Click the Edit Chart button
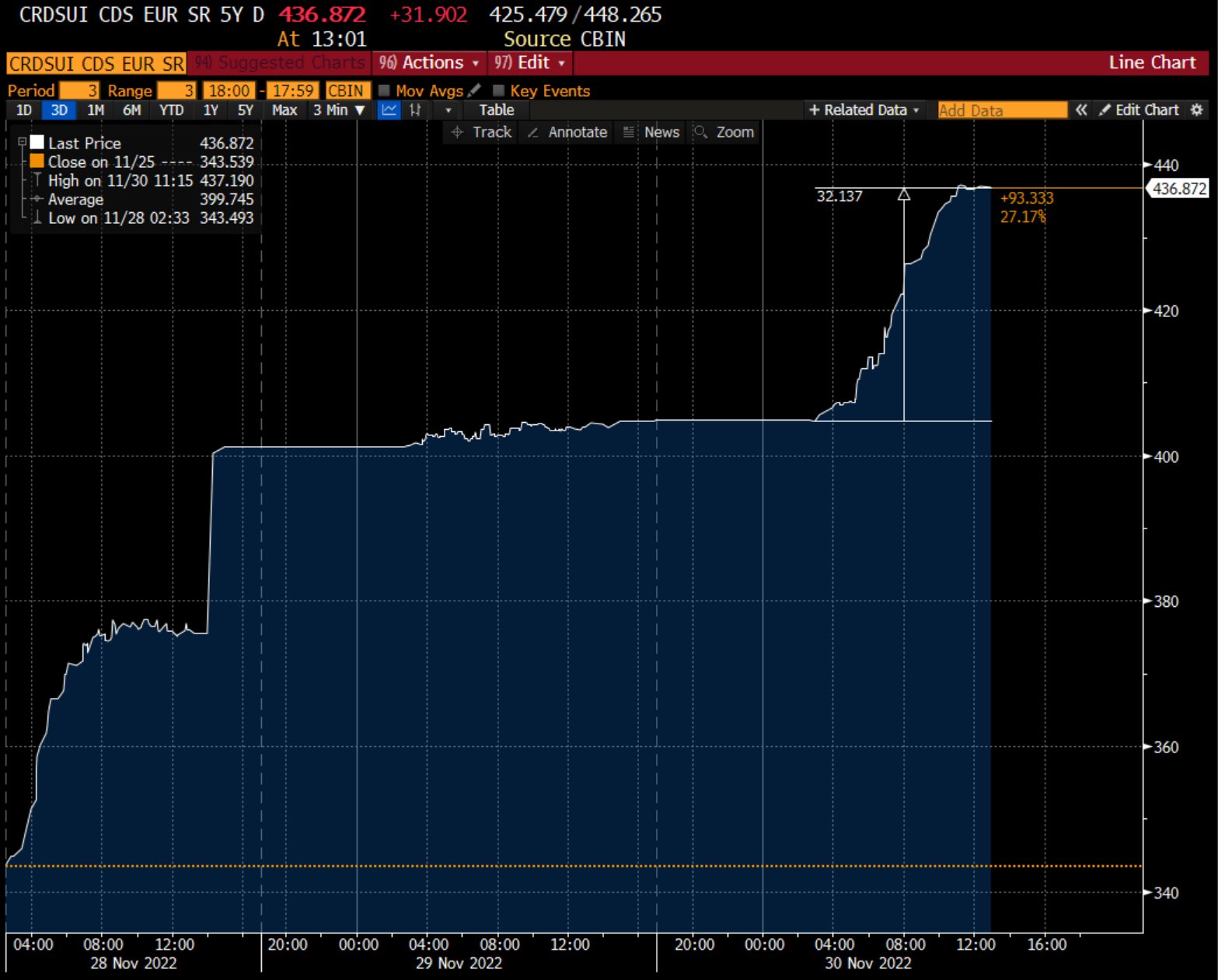Image resolution: width=1218 pixels, height=980 pixels. [x=1139, y=110]
